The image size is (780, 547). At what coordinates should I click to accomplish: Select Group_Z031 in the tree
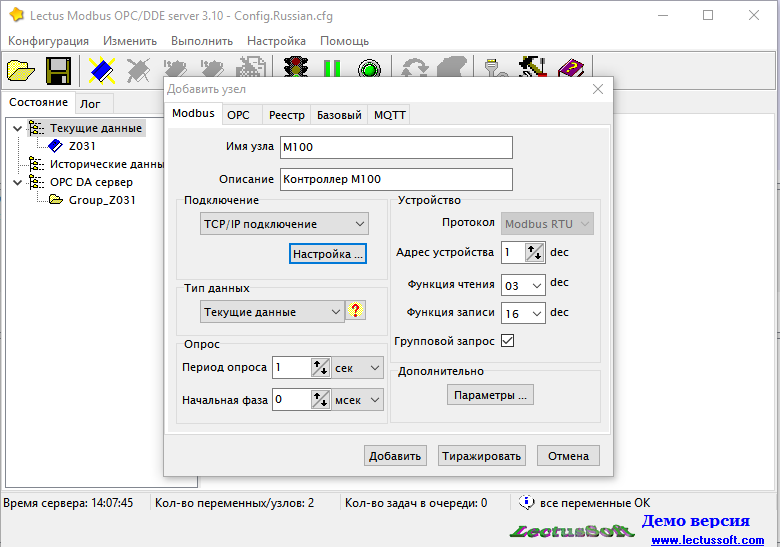coord(101,200)
